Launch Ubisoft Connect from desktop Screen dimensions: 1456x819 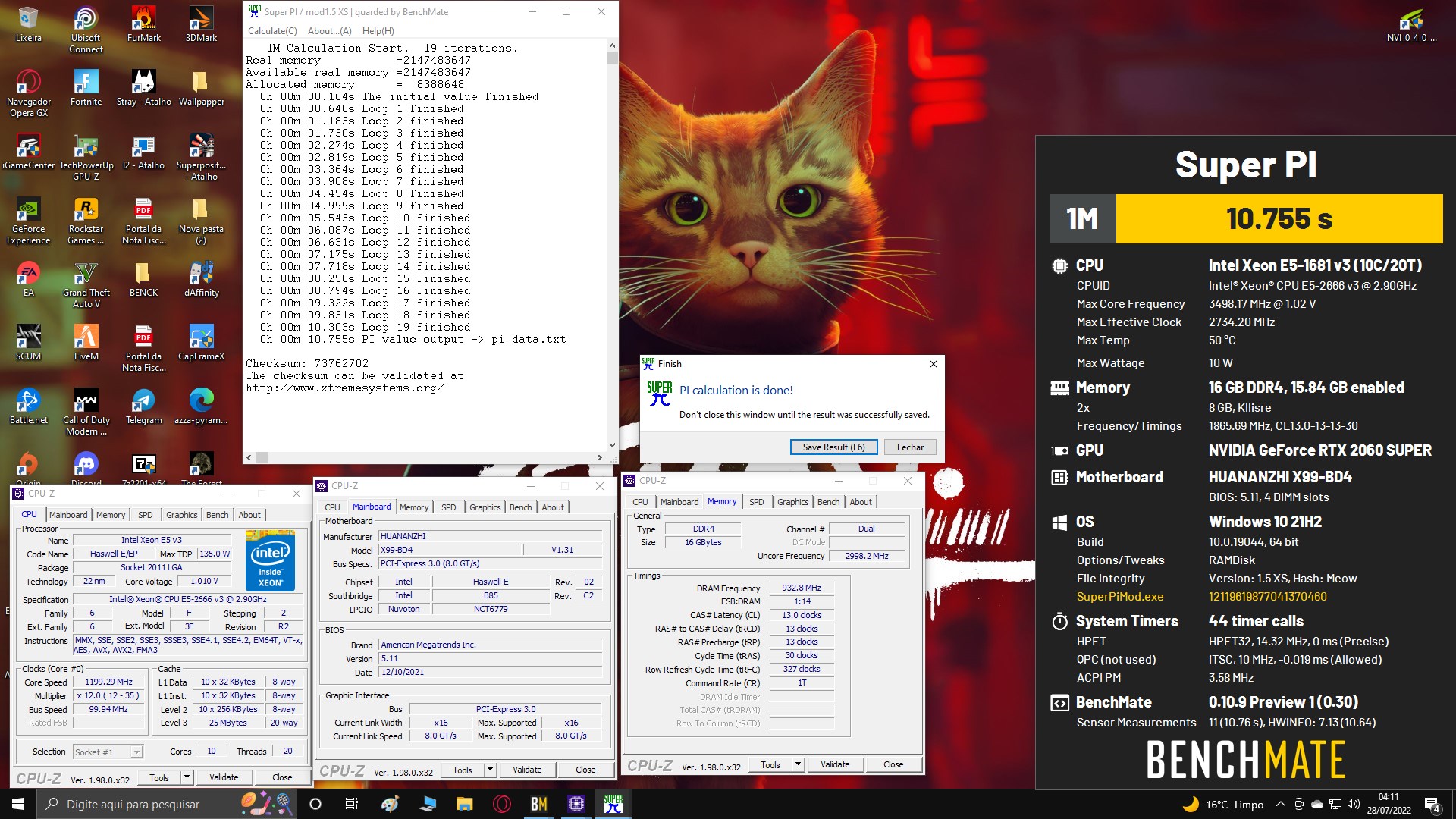(x=86, y=30)
